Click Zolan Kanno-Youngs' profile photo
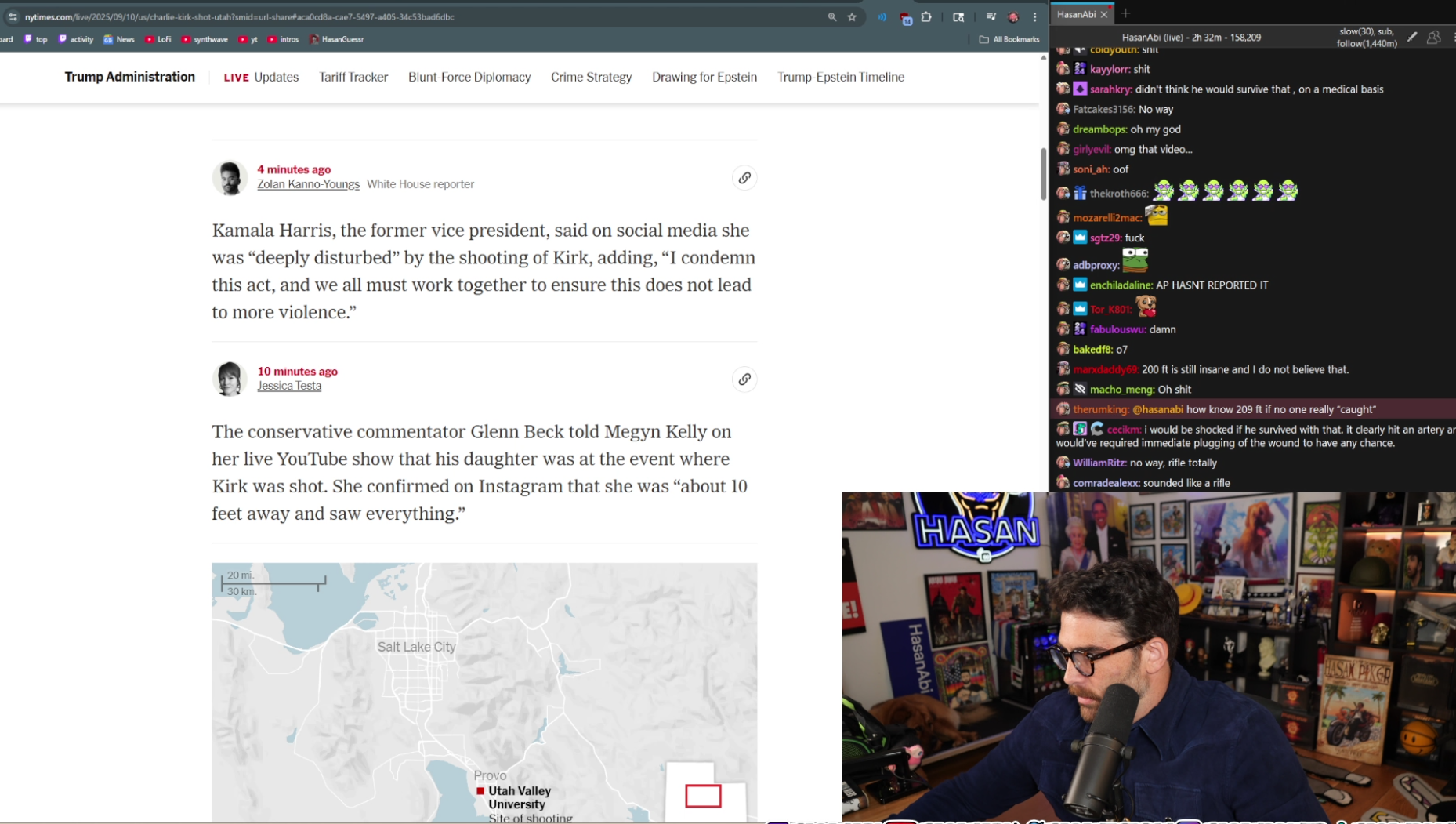This screenshot has height=824, width=1456. (230, 178)
